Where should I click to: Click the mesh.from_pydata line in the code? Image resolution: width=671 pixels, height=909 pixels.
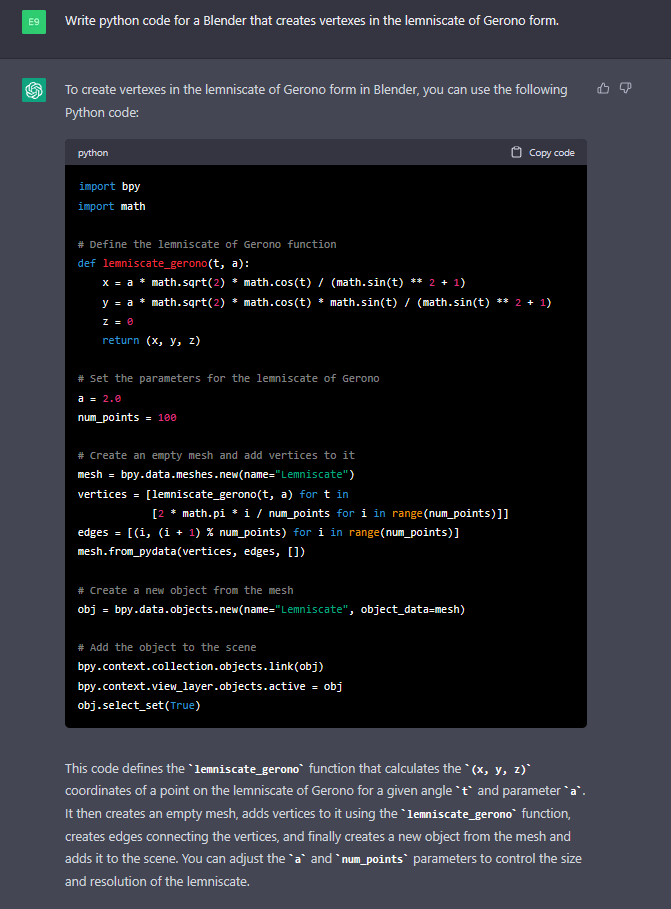point(191,552)
